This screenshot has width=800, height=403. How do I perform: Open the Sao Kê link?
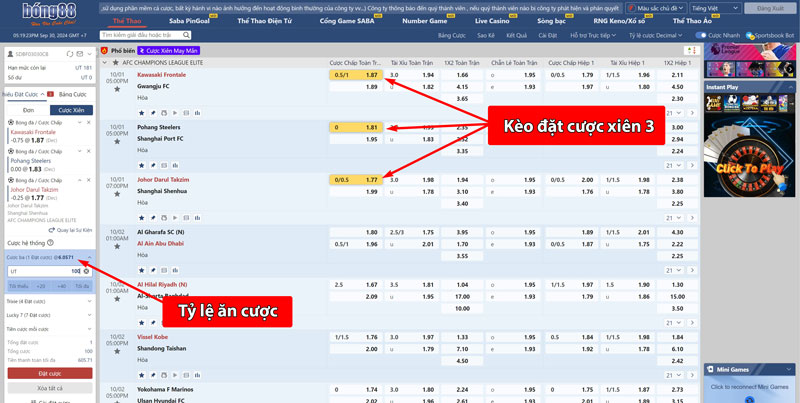coord(486,35)
